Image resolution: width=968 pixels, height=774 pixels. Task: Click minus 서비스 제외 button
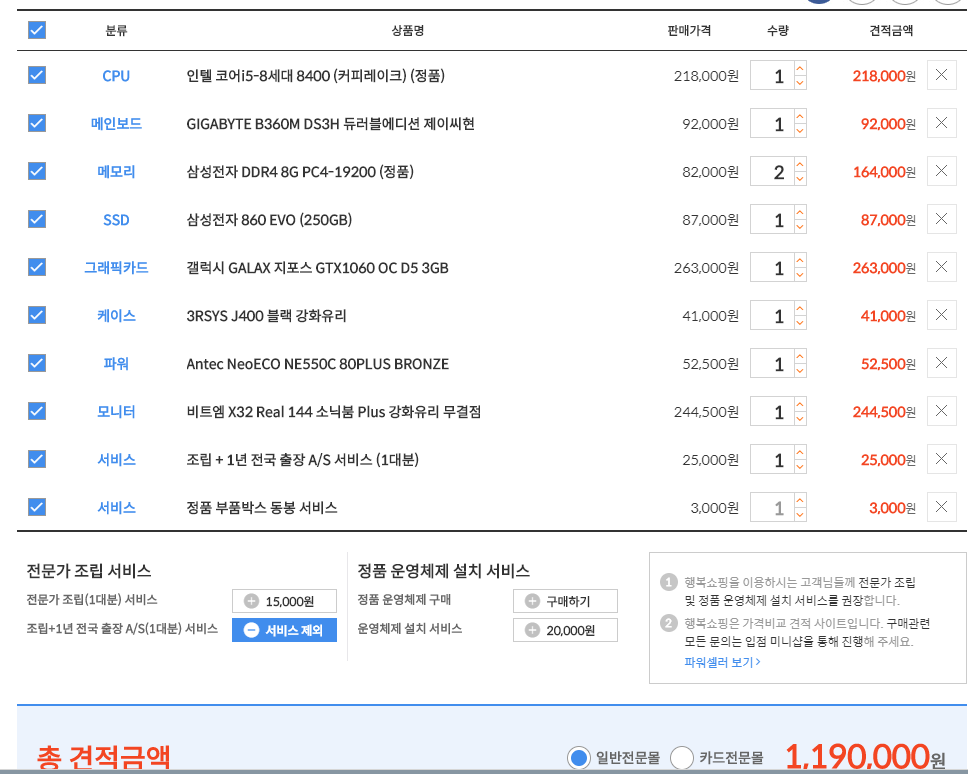(x=252, y=630)
